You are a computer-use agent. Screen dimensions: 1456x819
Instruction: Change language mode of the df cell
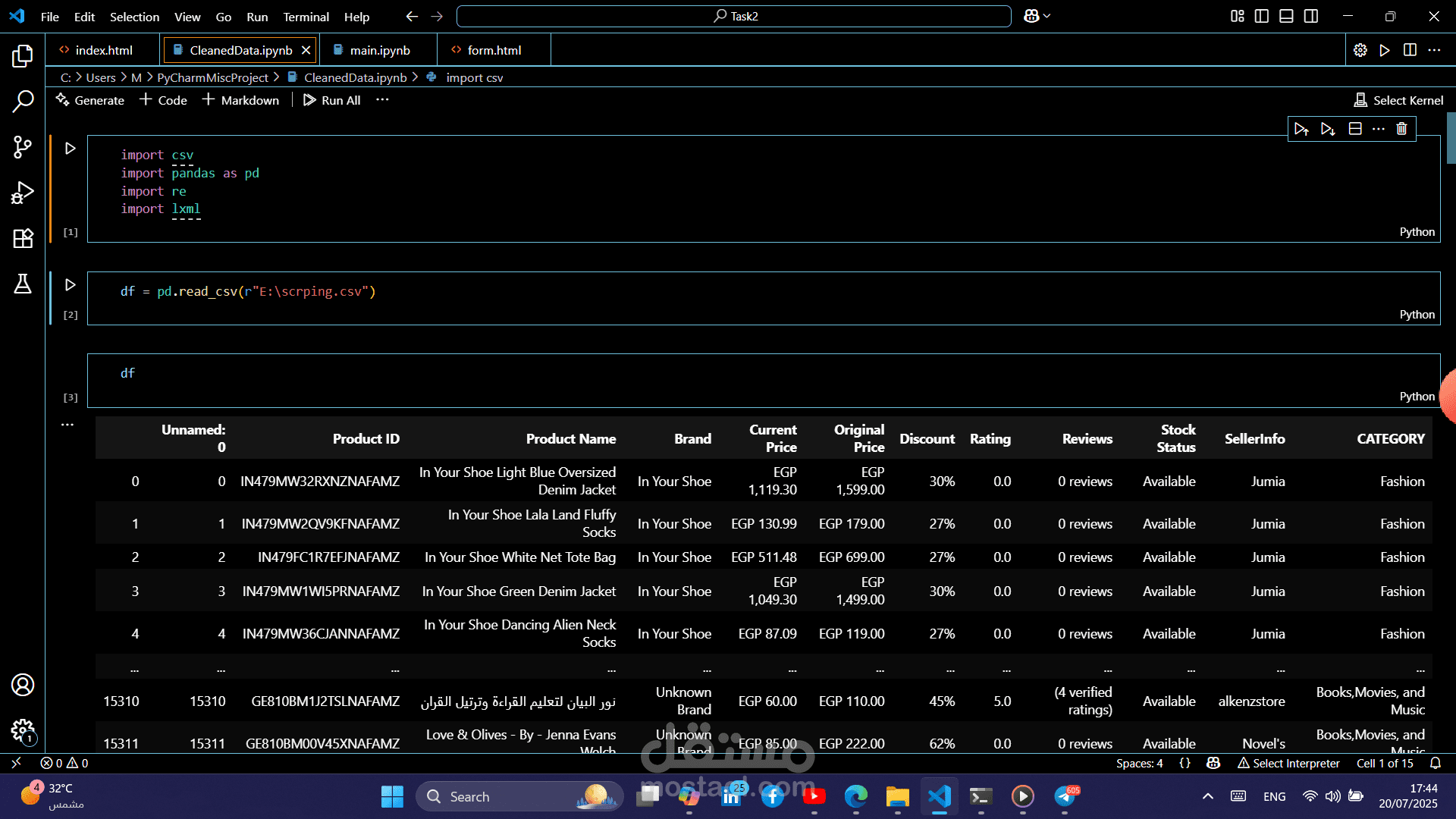pyautogui.click(x=1417, y=397)
